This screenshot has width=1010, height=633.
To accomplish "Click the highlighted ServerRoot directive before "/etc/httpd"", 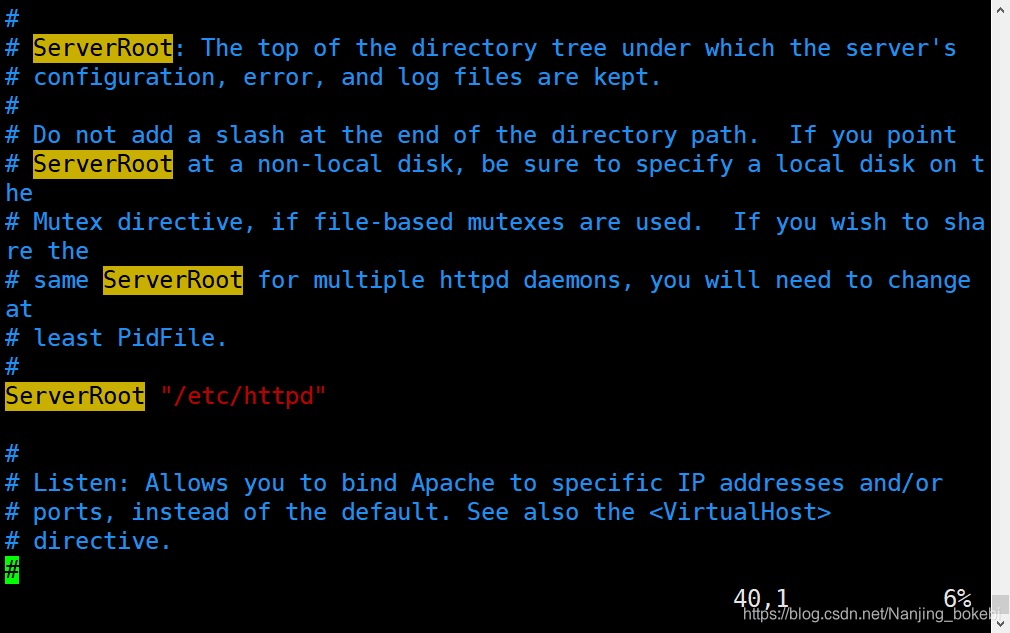I will tap(75, 395).
